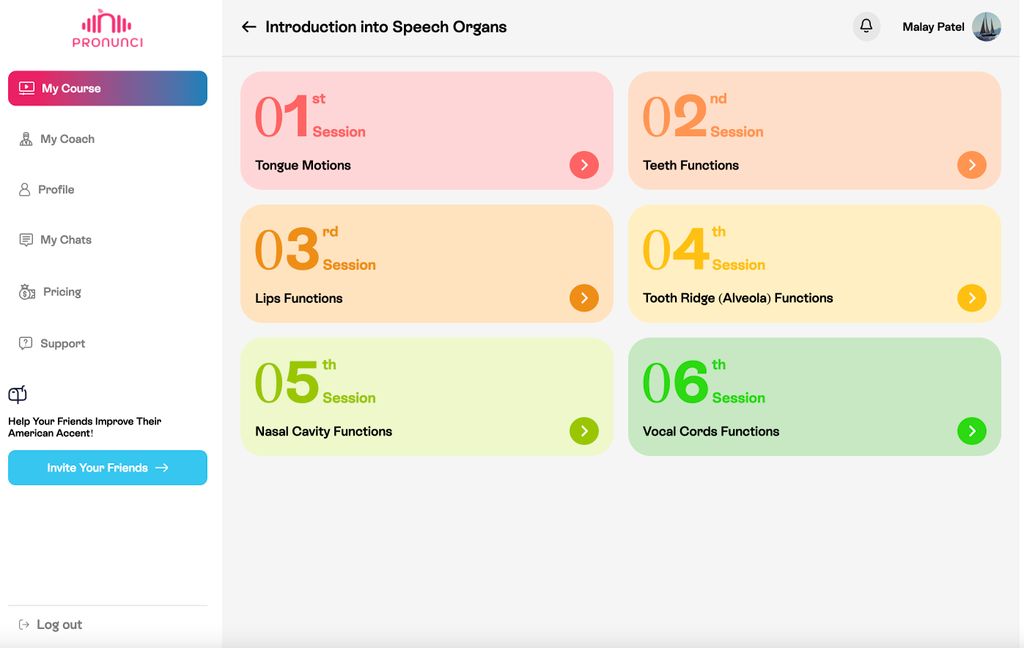Image resolution: width=1024 pixels, height=648 pixels.
Task: Click the mailbox referral icon
Action: click(x=18, y=394)
